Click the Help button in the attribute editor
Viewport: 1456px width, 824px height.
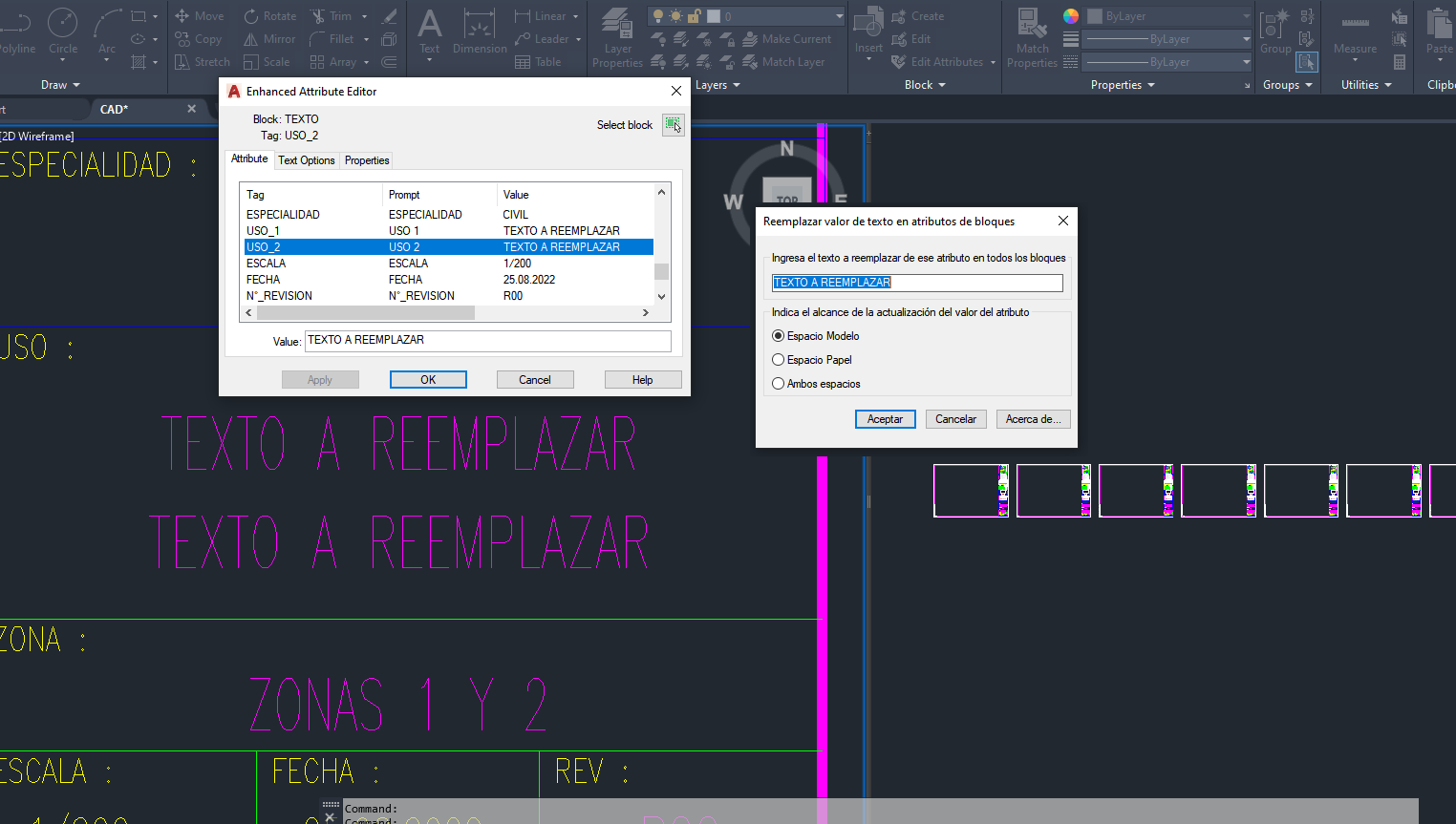[642, 379]
